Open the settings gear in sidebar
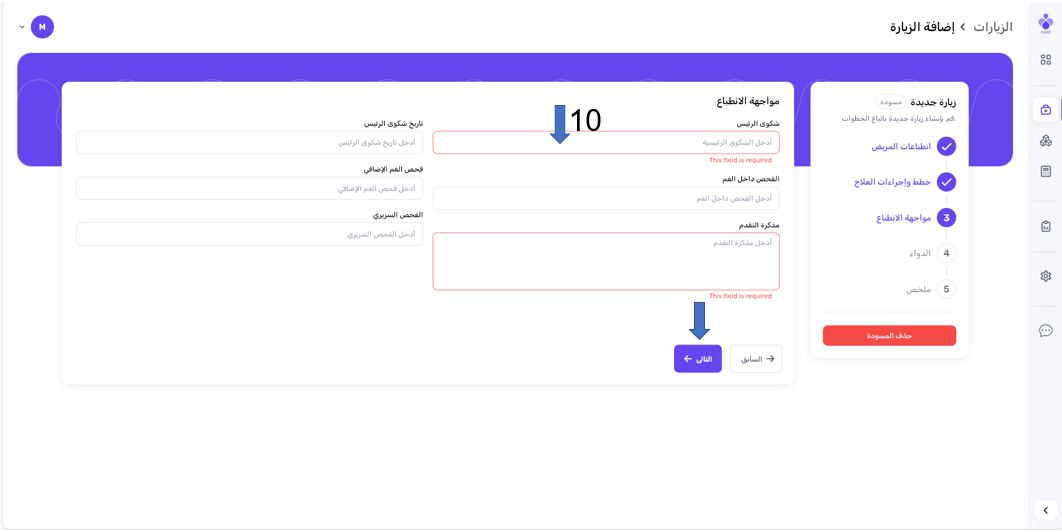The height and width of the screenshot is (532, 1062). 1045,276
